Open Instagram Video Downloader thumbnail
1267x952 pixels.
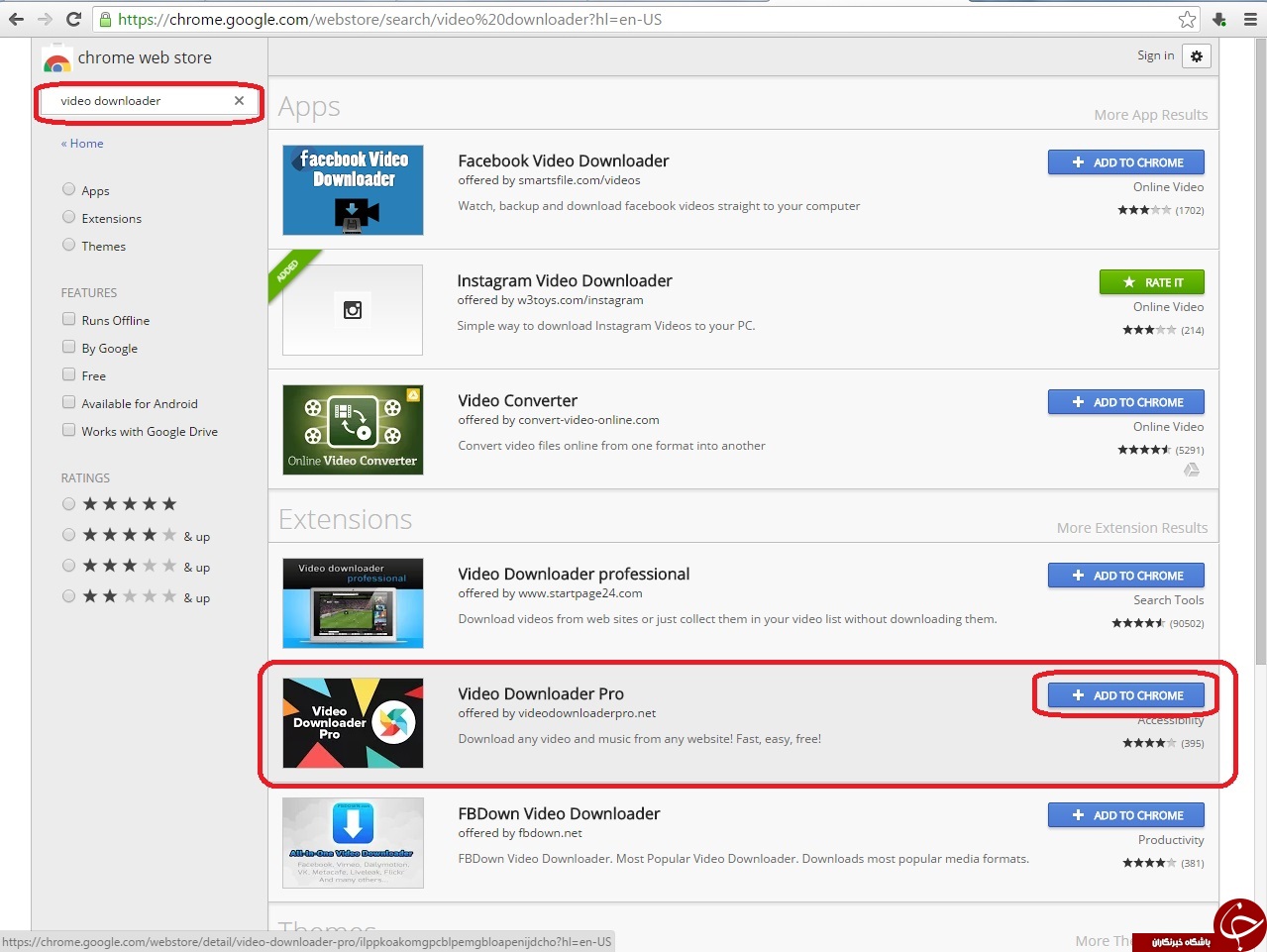[x=353, y=310]
